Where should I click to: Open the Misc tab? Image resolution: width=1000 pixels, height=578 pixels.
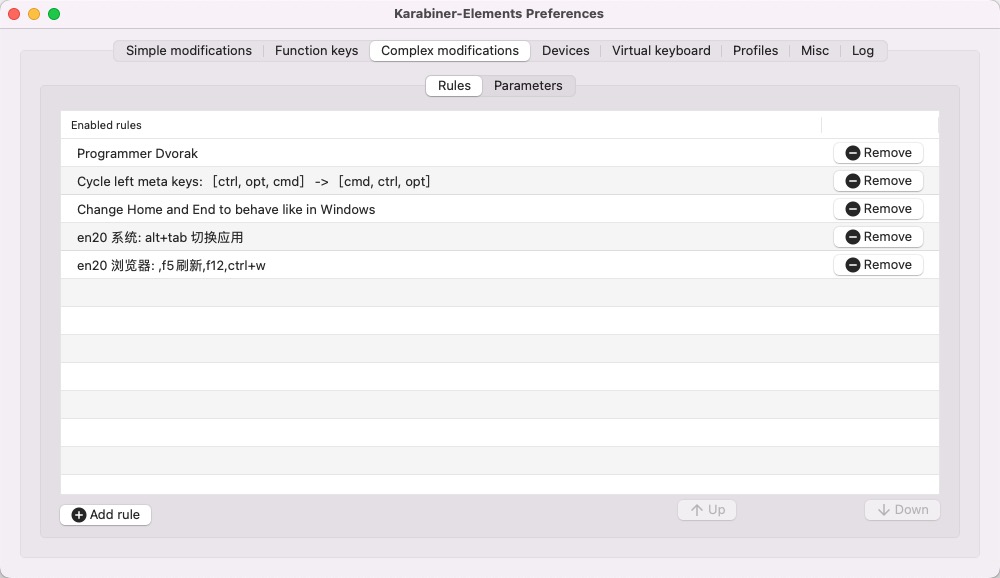pos(814,50)
